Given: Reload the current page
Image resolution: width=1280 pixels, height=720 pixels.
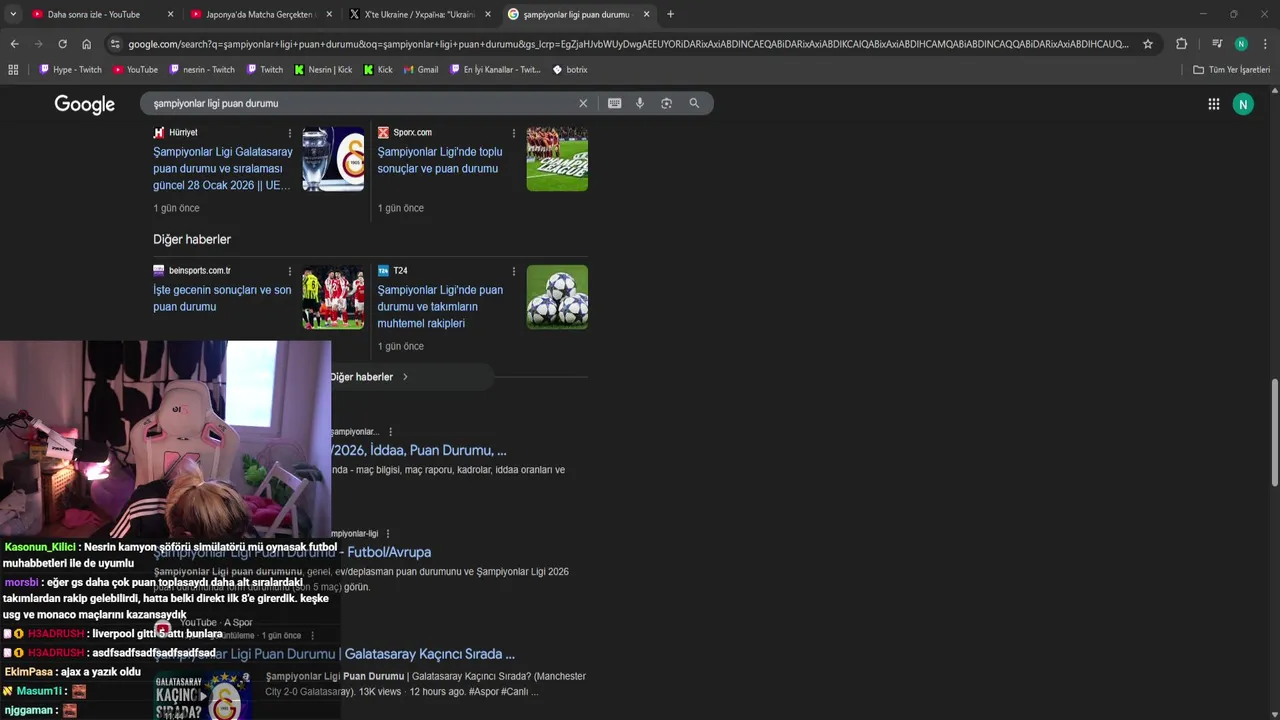Looking at the screenshot, I should pos(62,44).
